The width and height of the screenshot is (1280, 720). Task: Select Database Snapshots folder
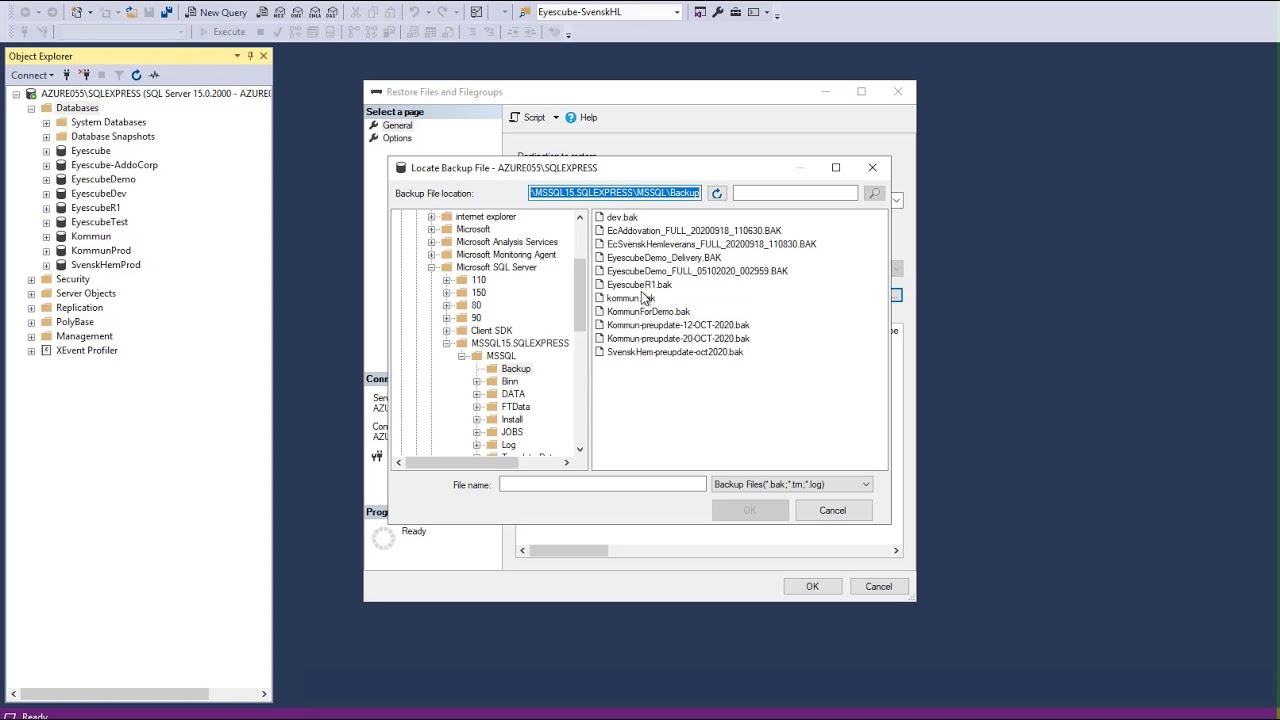(112, 137)
